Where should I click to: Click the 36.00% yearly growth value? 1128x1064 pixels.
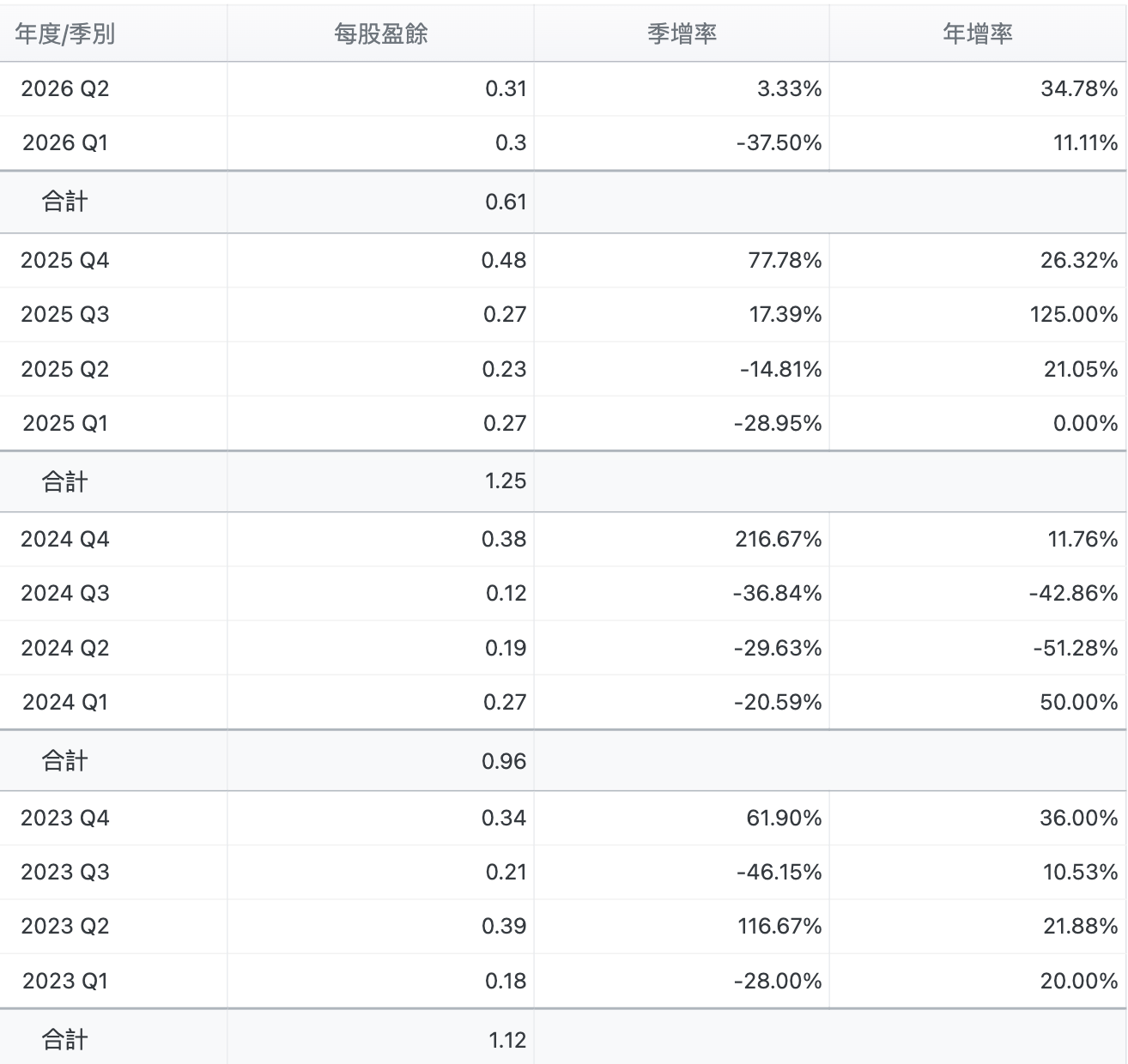1079,818
